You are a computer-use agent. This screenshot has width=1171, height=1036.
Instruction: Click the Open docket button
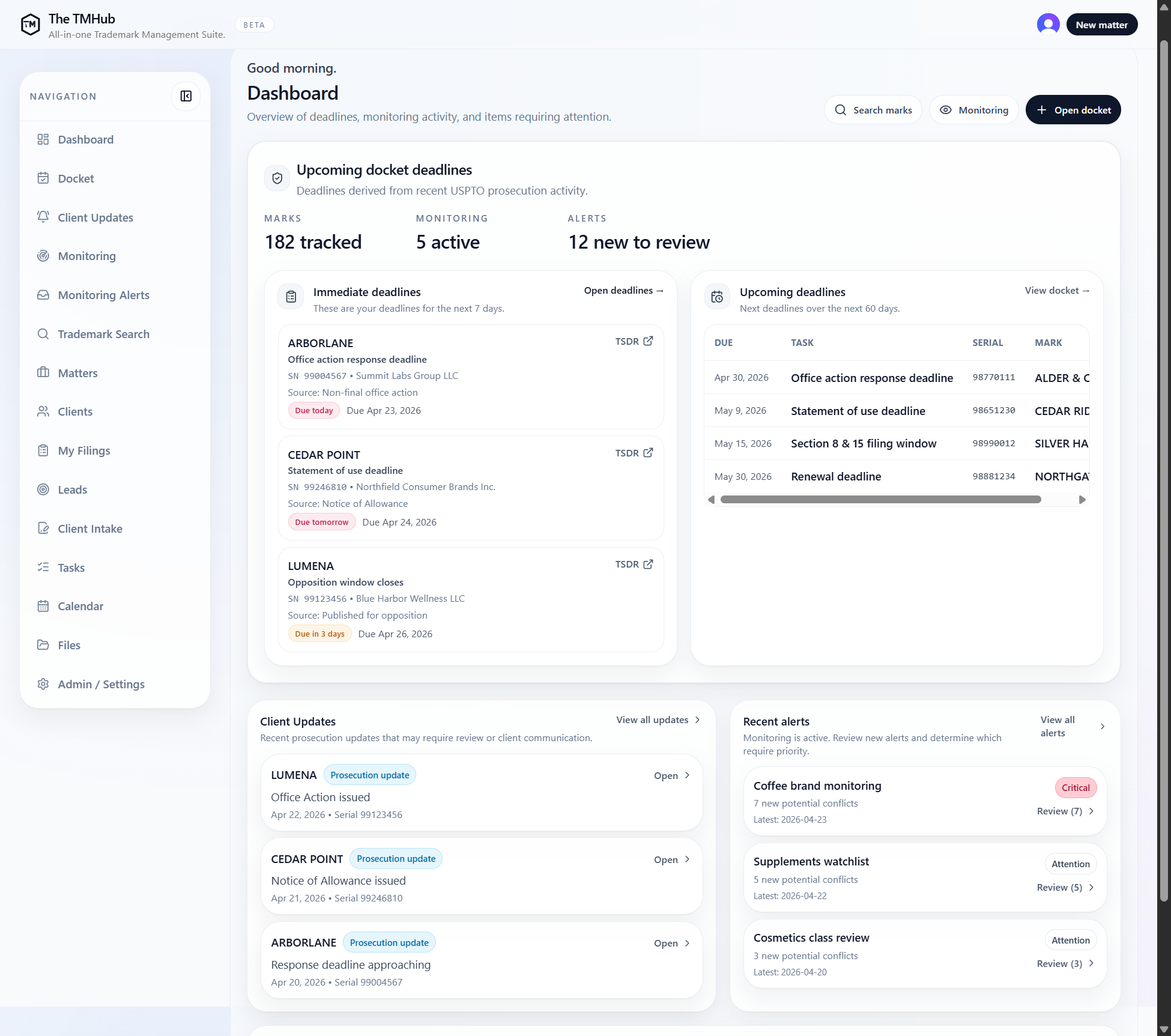point(1073,110)
